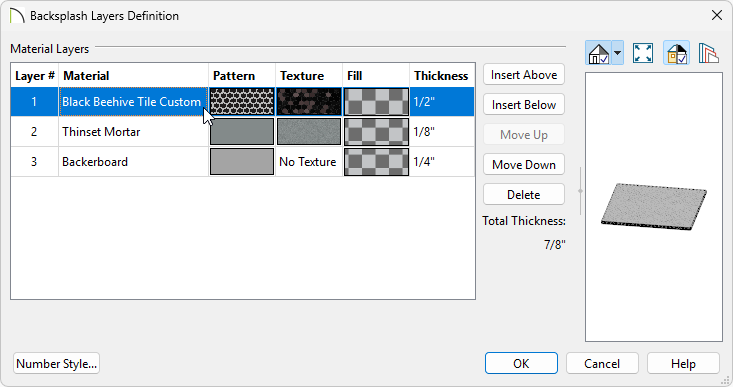Select layer number 2 cell
Image resolution: width=733 pixels, height=387 pixels.
click(x=34, y=132)
